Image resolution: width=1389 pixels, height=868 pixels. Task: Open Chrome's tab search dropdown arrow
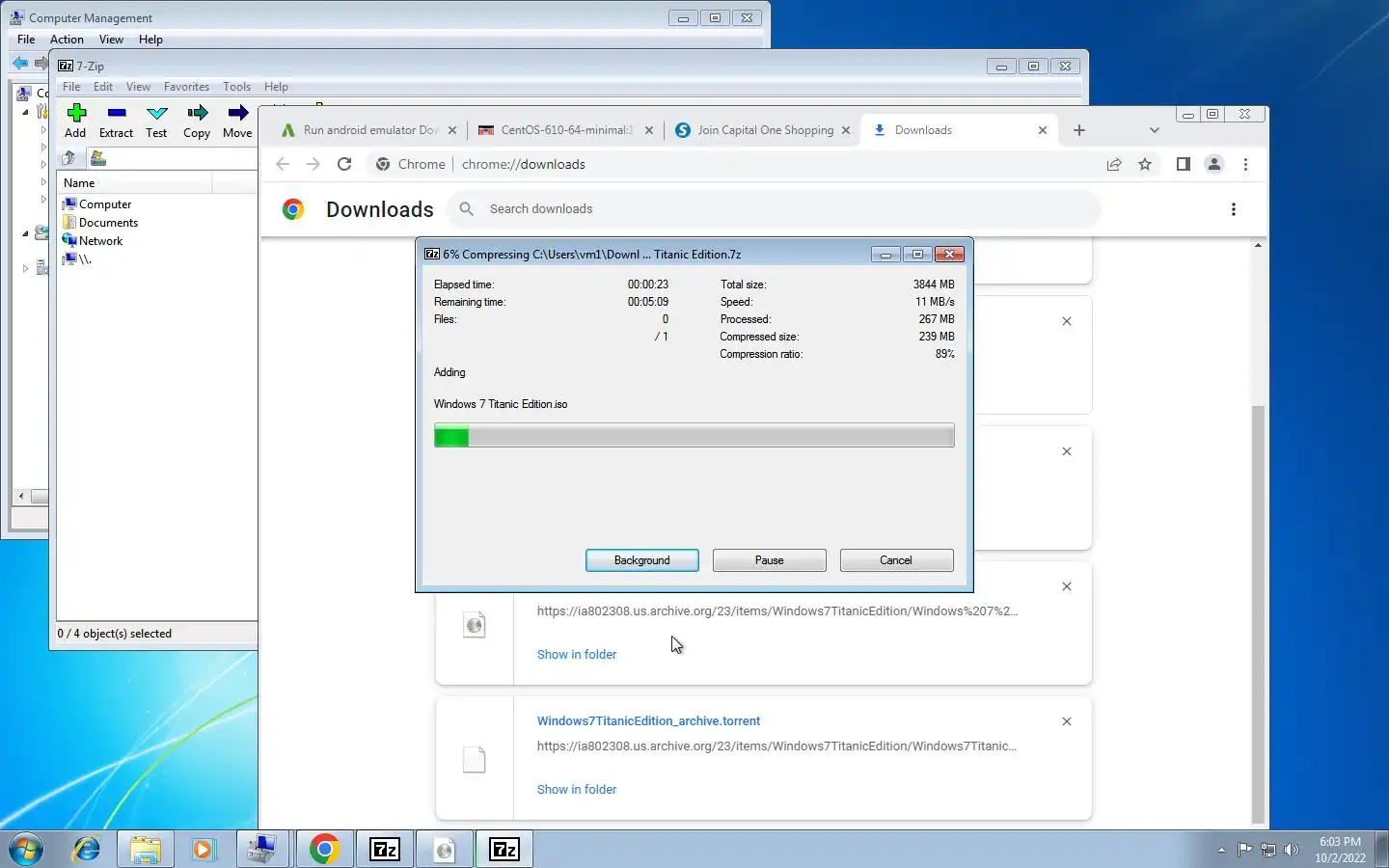tap(1155, 130)
